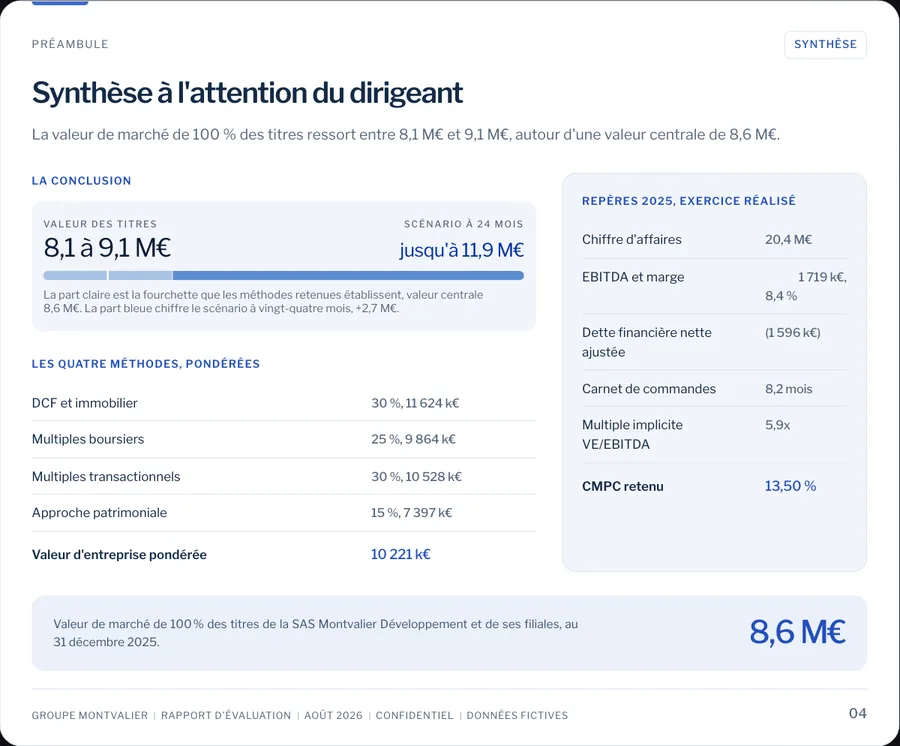Click the note starting 'La part claire est la fourchette'

[263, 301]
